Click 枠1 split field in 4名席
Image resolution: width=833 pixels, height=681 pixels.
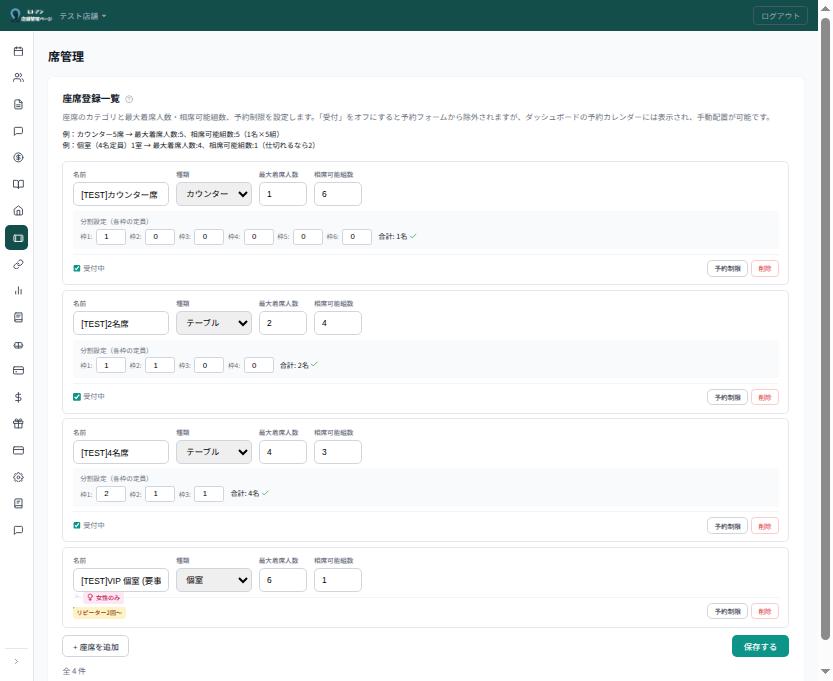coord(111,494)
